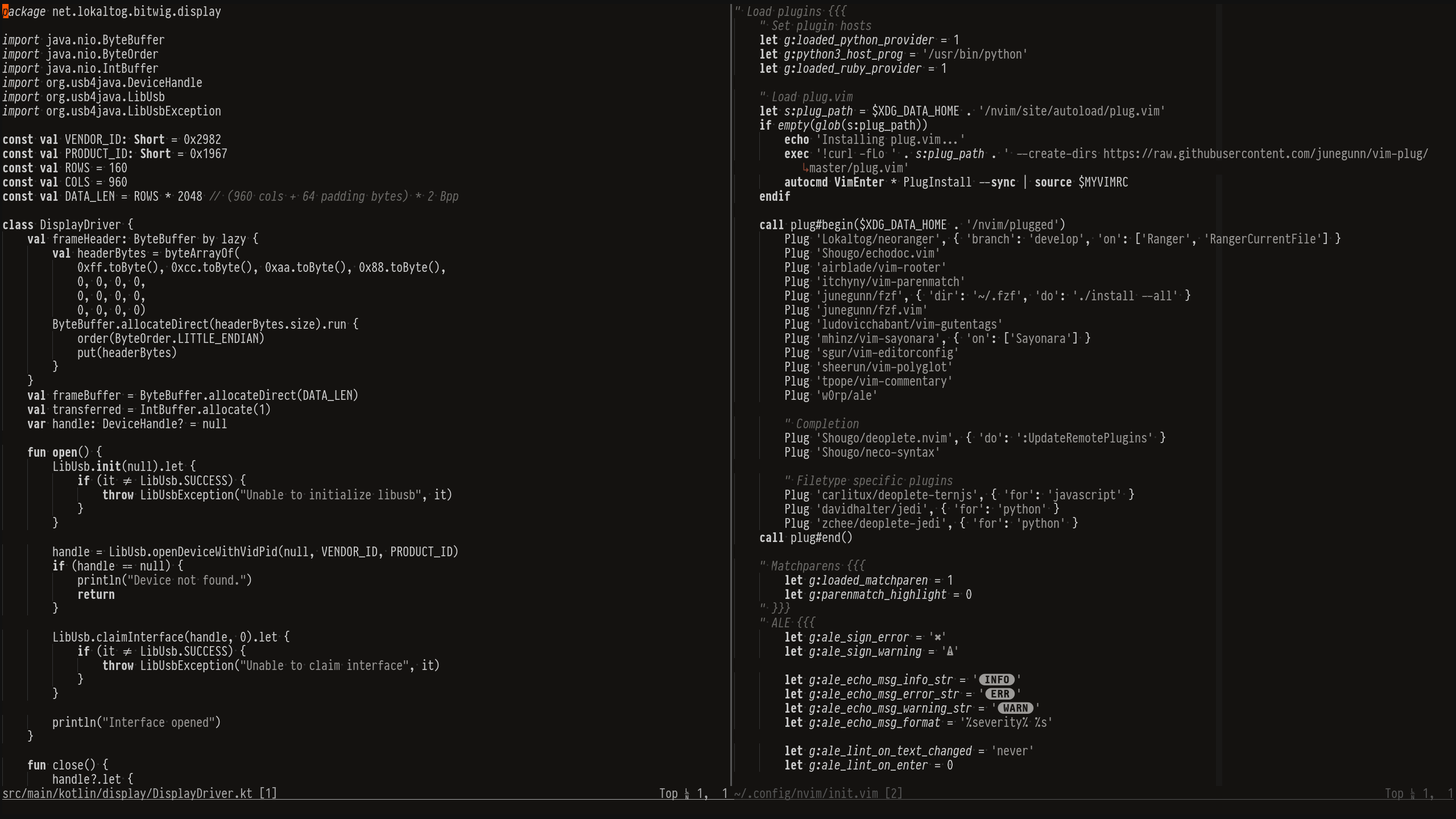Click the 'Lokaltog/neoranger' plugin name

[878, 239]
